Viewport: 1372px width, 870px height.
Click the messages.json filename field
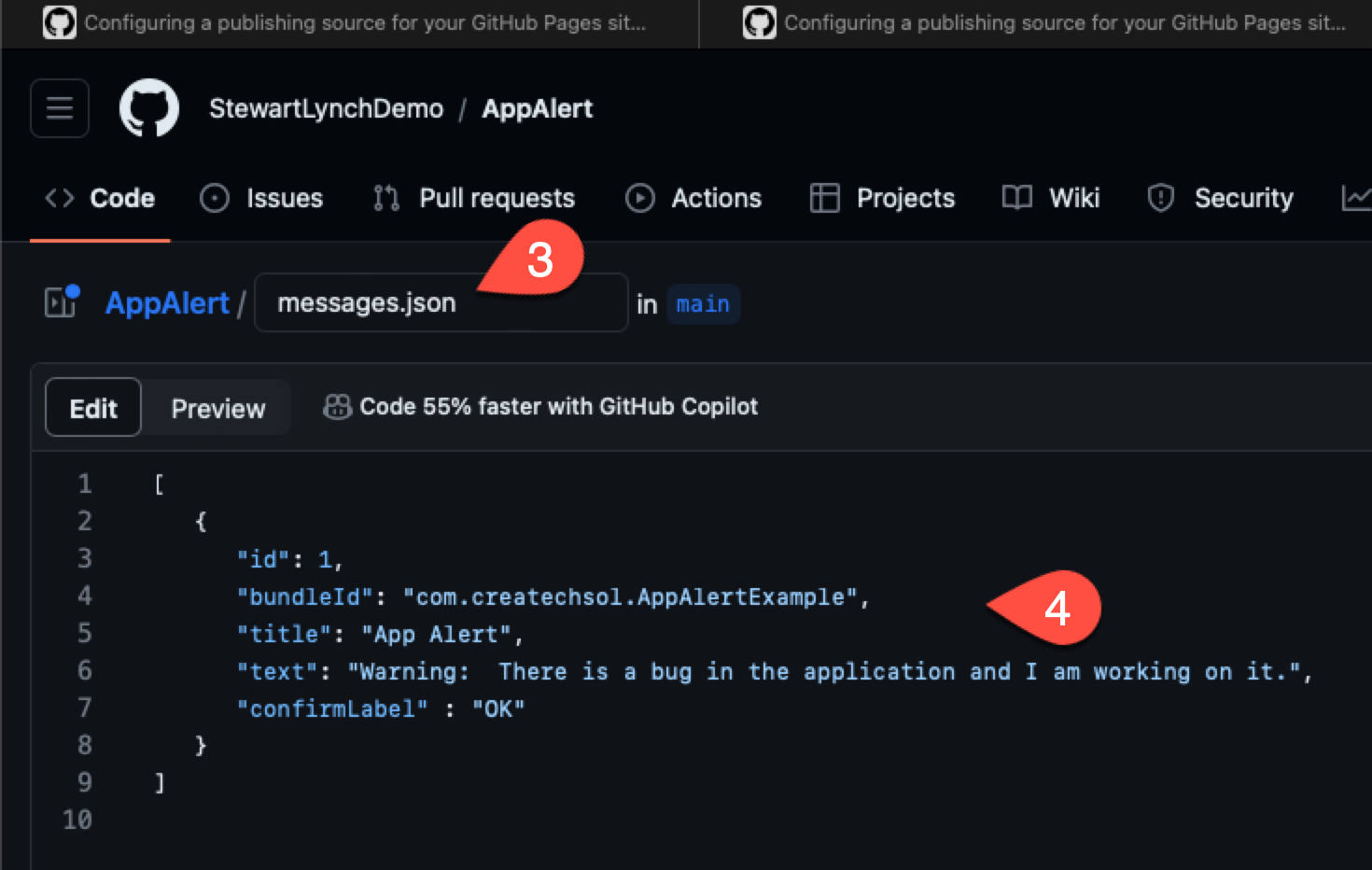tap(441, 302)
